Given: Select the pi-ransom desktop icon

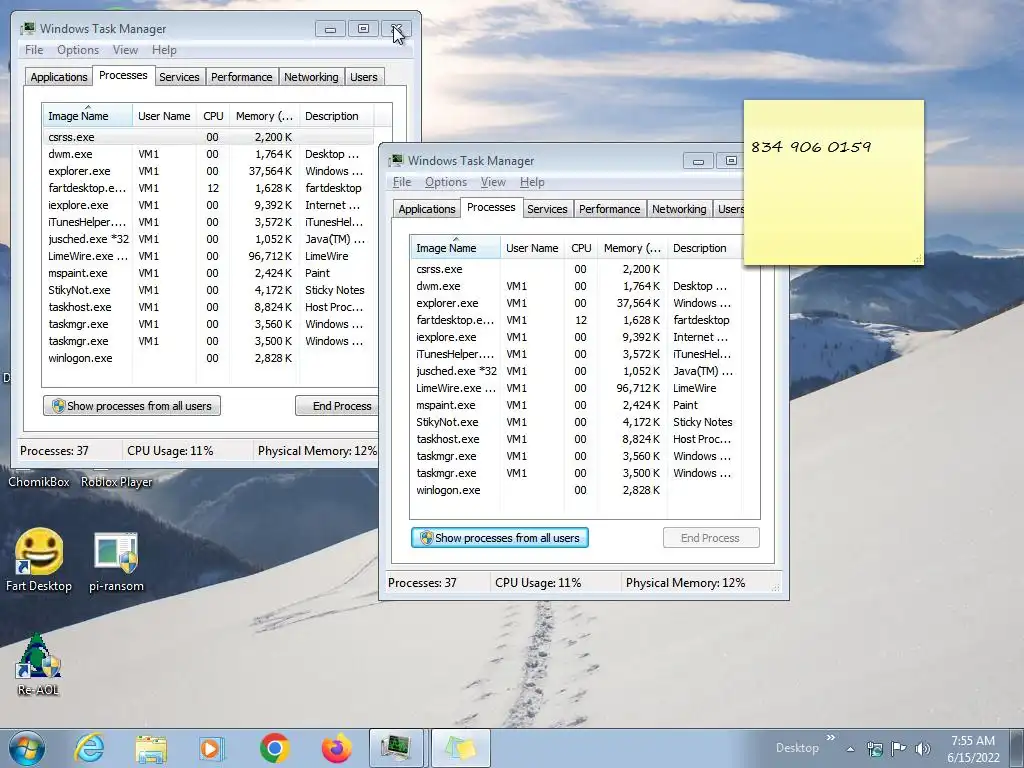Looking at the screenshot, I should coord(116,563).
